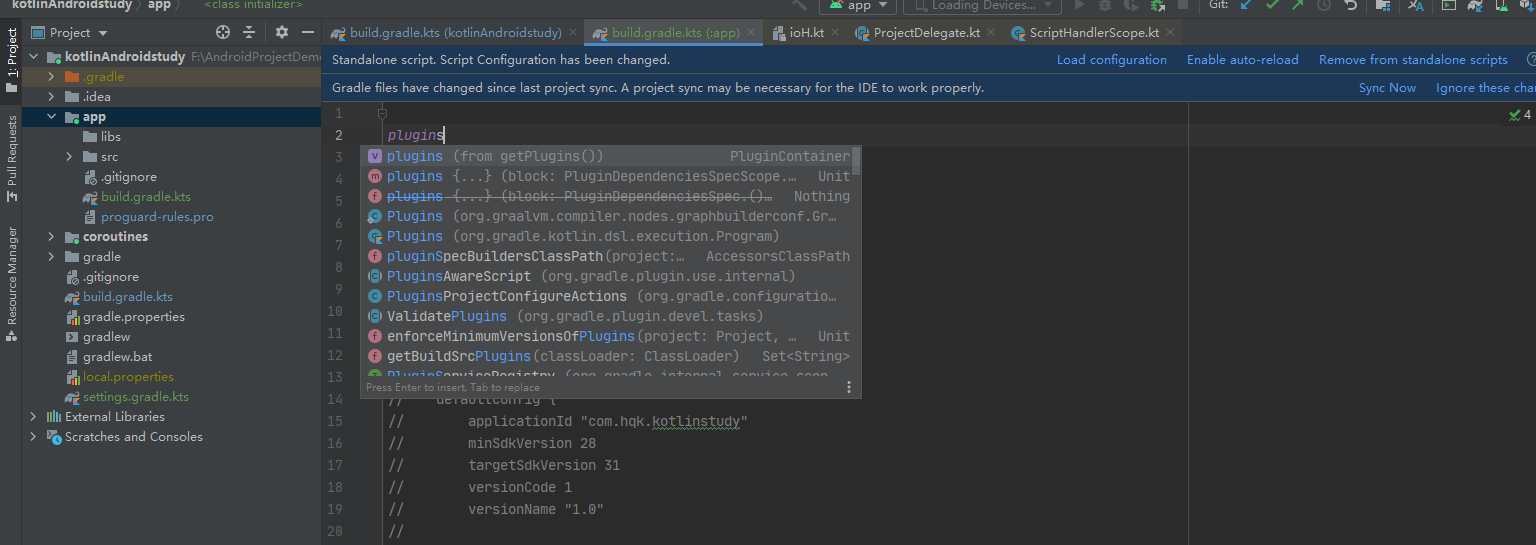Close the ProjectDelegate.kt tab
Screen dimensions: 1536x545
pos(992,33)
